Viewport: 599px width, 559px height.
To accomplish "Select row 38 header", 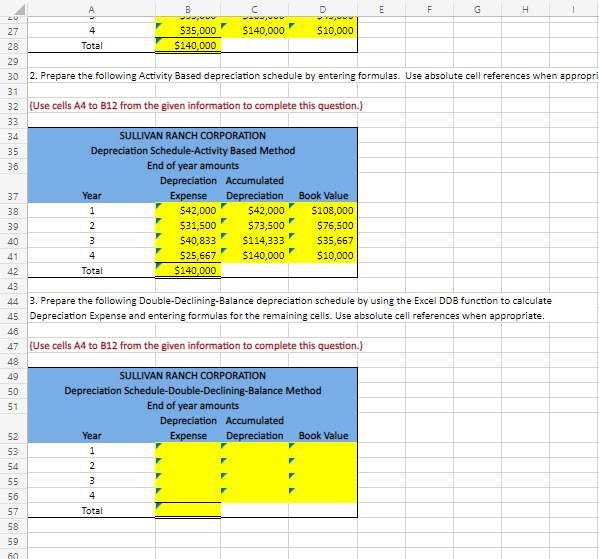I will [x=13, y=211].
